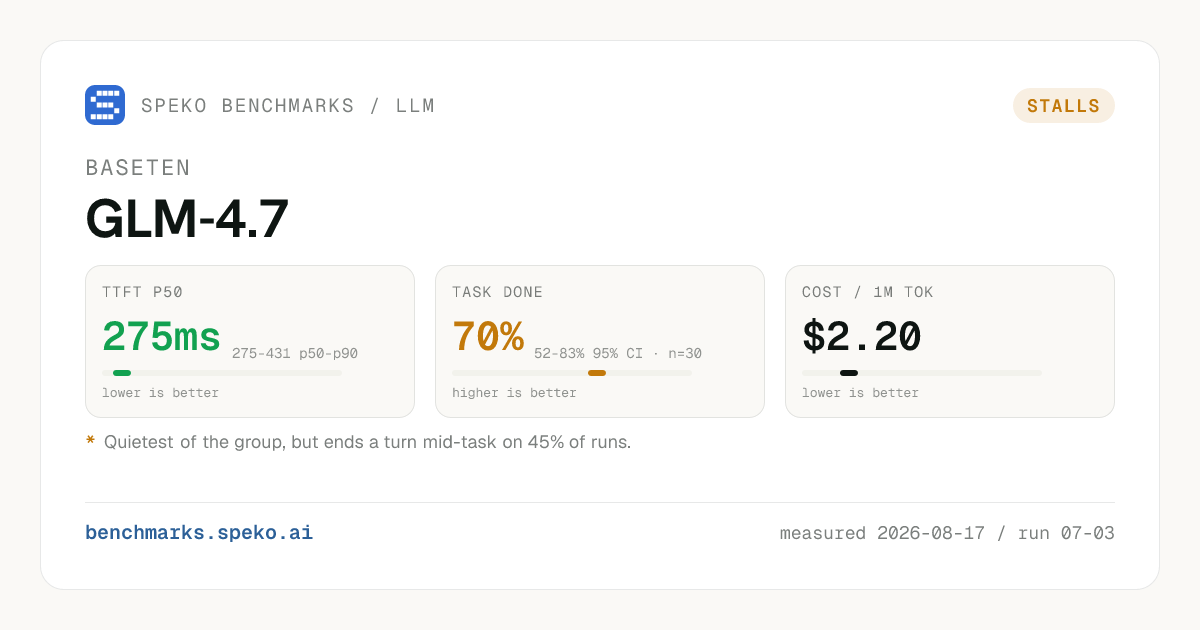Click the footnote about quietest of group
The image size is (1200, 630).
point(368,442)
